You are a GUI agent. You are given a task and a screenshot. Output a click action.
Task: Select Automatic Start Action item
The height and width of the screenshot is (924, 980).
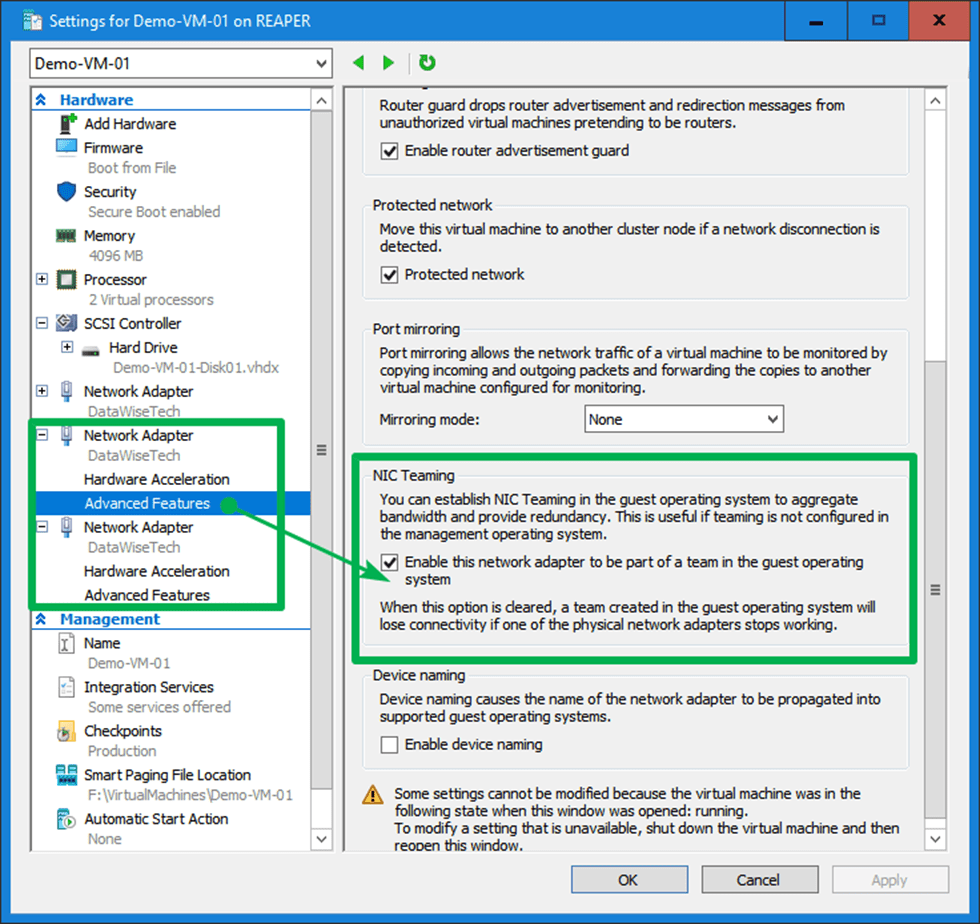156,819
